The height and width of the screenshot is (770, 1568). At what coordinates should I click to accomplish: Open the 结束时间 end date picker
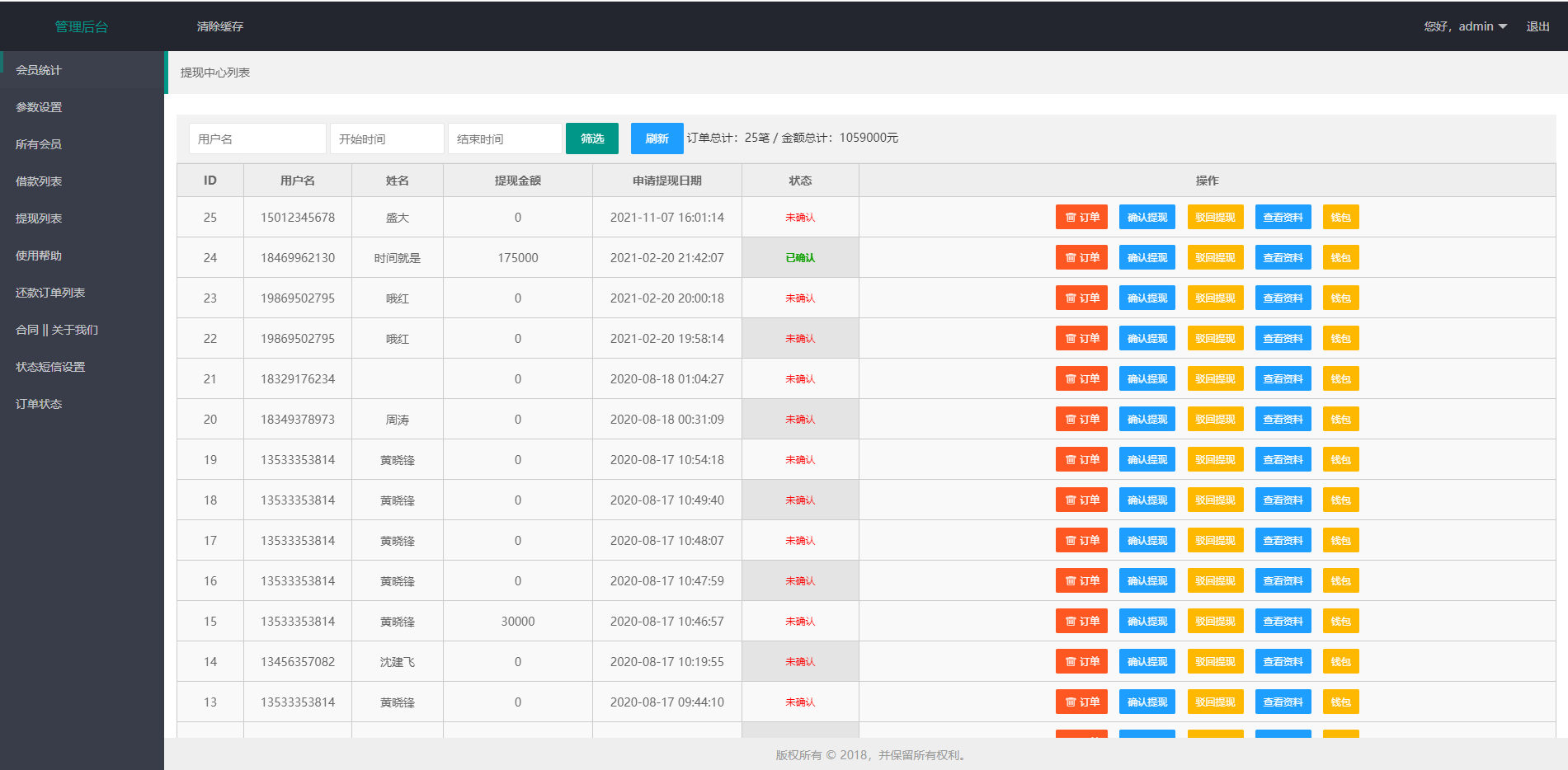(x=505, y=139)
